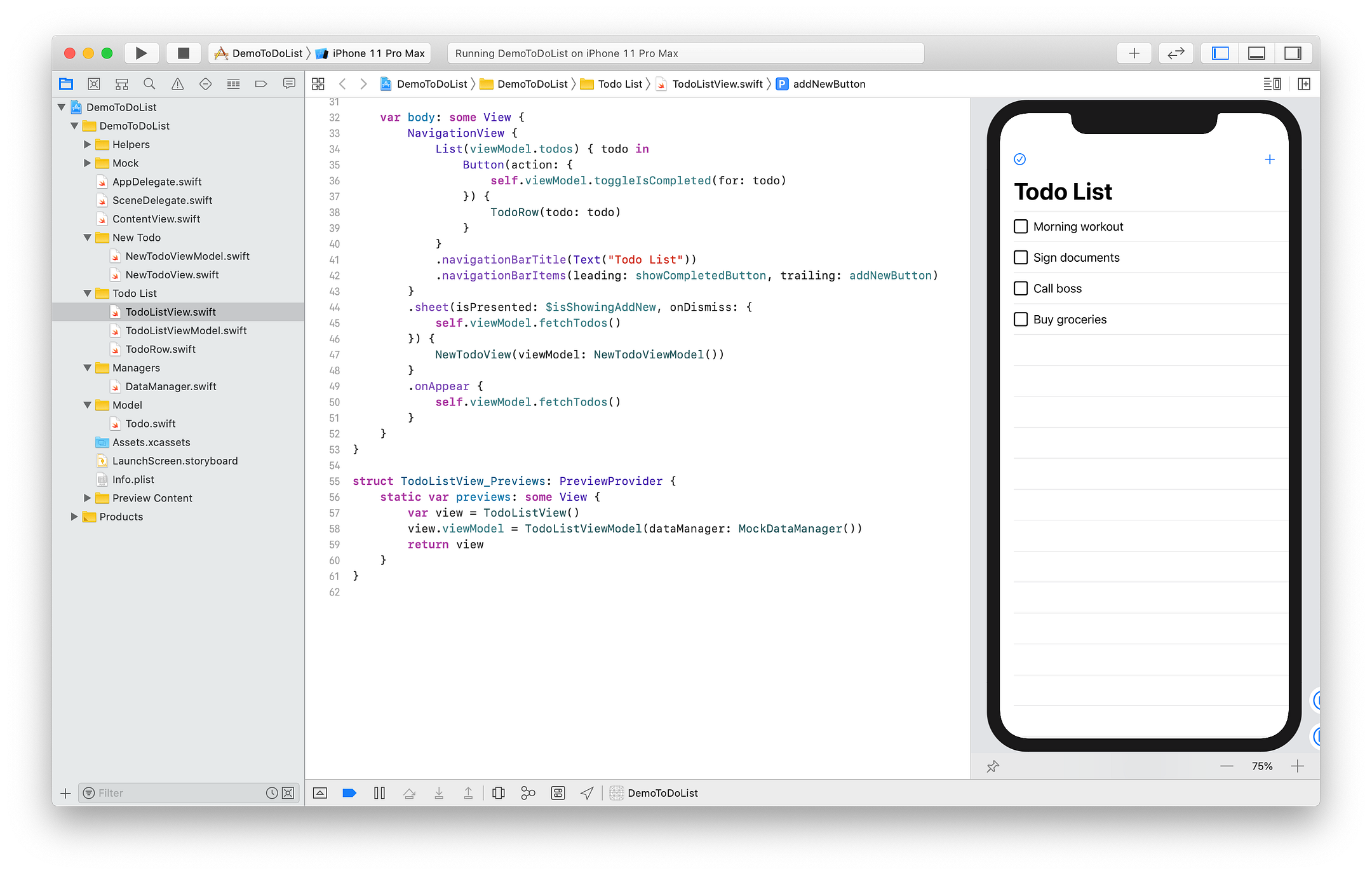This screenshot has width=1372, height=875.
Task: Click the Simulate Location arrow icon
Action: 585,793
